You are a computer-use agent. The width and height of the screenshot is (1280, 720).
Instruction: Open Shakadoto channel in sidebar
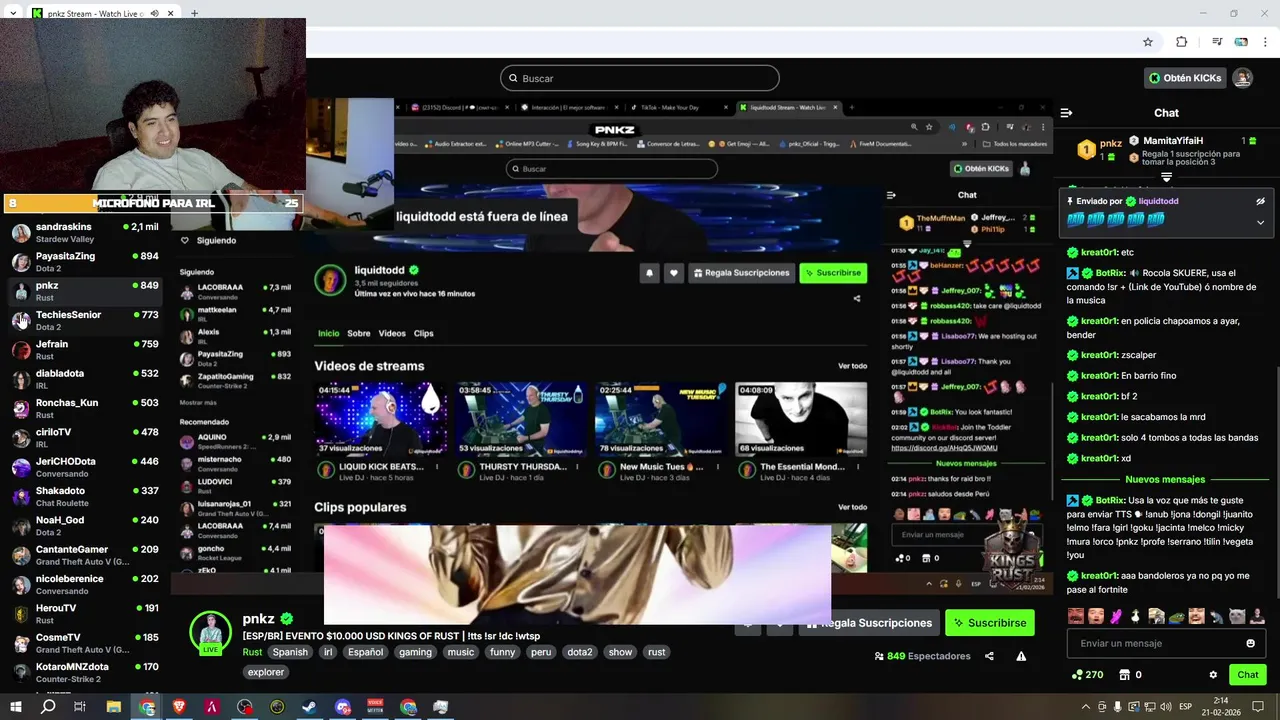pyautogui.click(x=85, y=496)
